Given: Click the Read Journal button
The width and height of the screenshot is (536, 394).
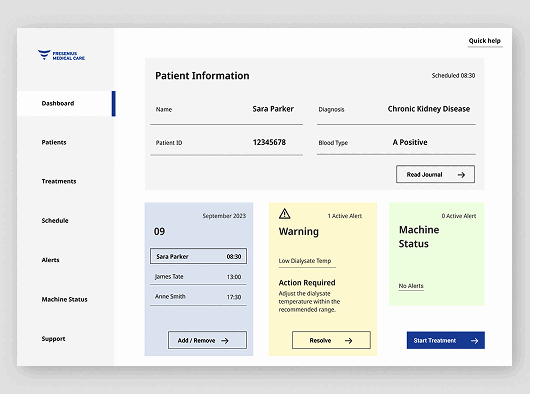Looking at the screenshot, I should tap(435, 174).
